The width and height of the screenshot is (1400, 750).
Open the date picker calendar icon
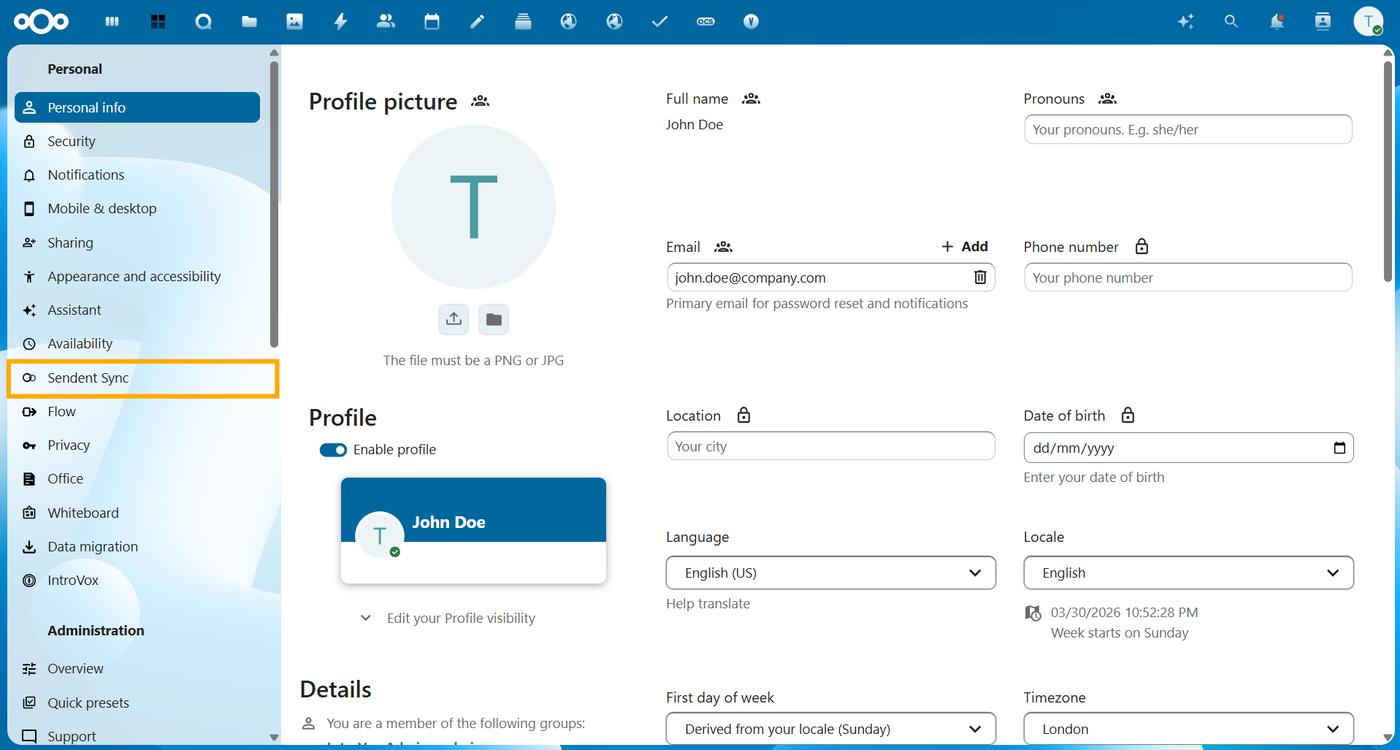pos(1339,448)
